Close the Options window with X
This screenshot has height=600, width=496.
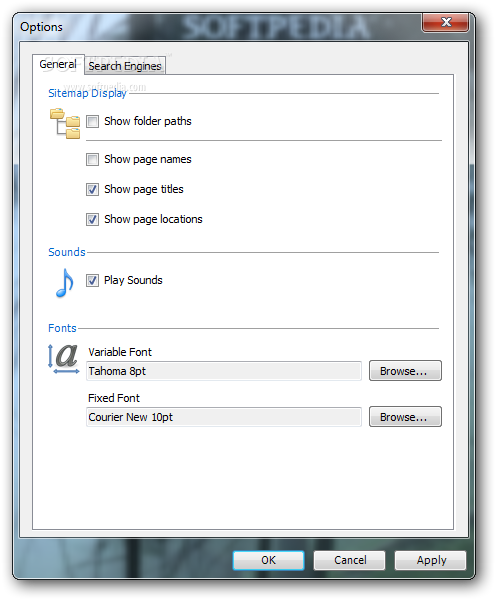[445, 22]
